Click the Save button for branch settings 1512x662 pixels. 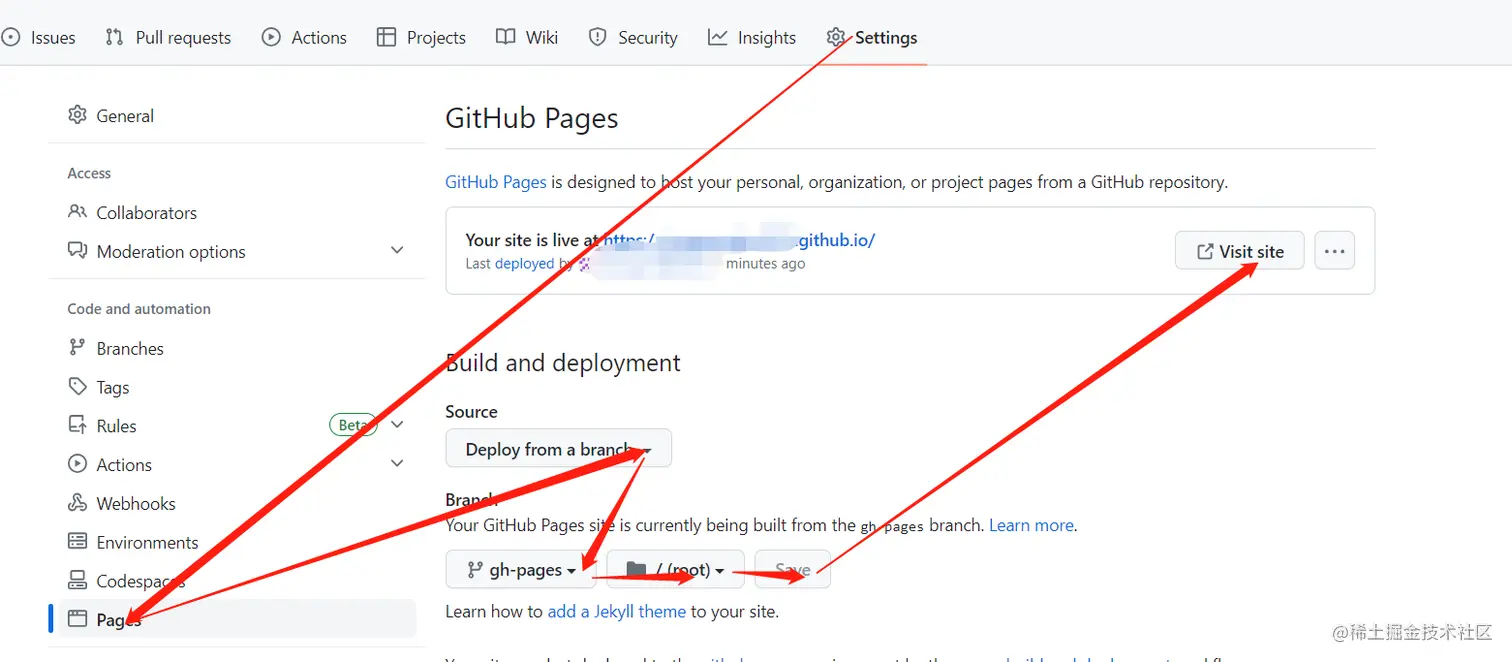792,570
